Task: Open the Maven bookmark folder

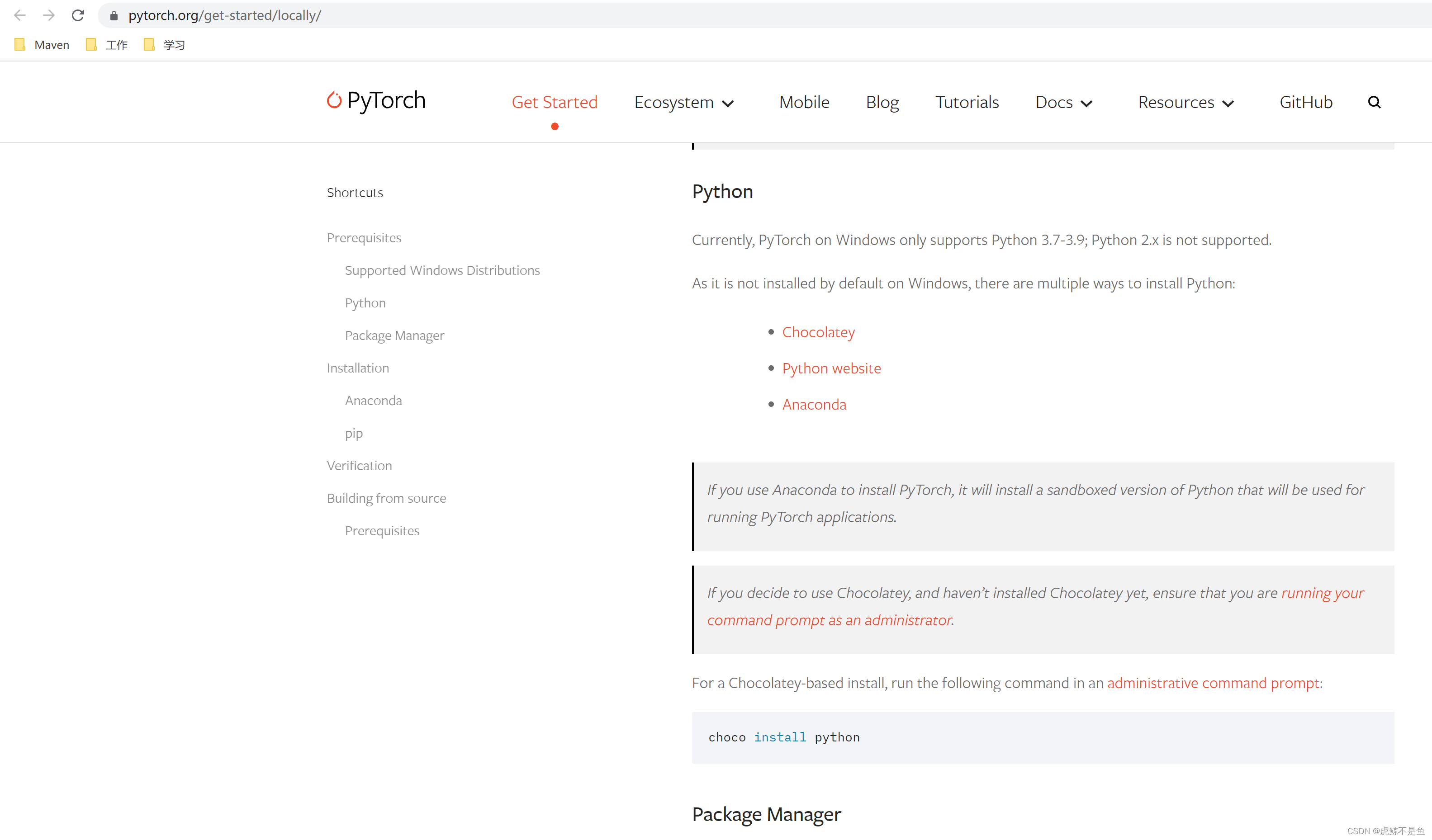Action: pyautogui.click(x=42, y=45)
